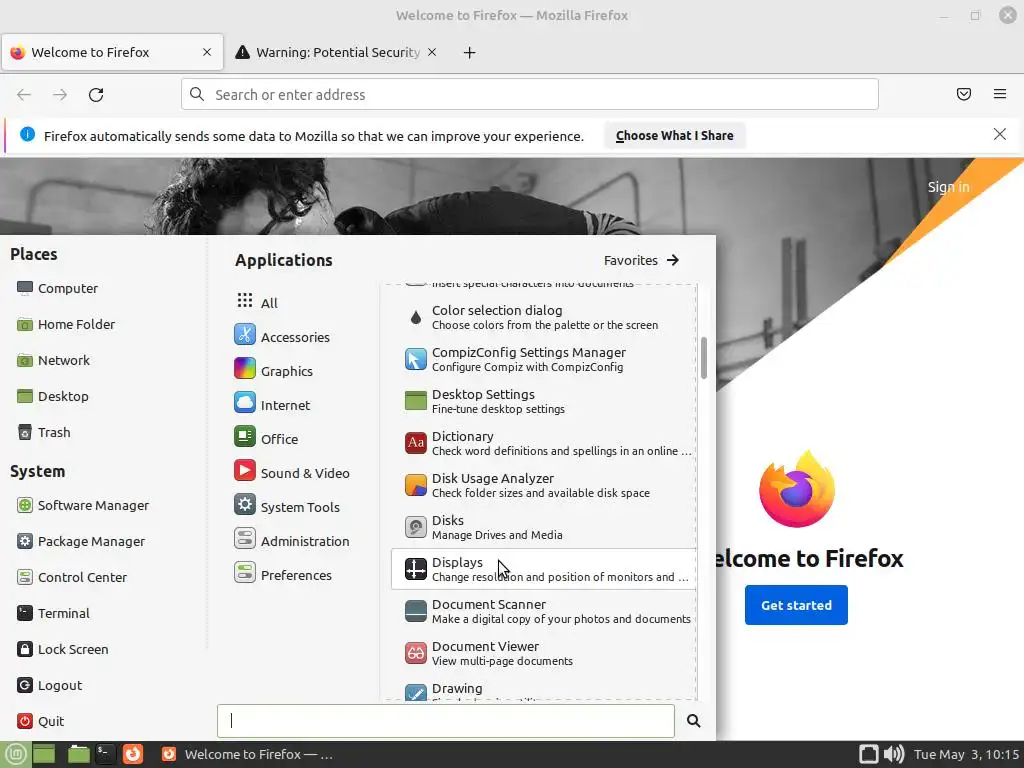Screen dimensions: 1024x768
Task: Launch Disk Usage Analyzer
Action: 543,485
